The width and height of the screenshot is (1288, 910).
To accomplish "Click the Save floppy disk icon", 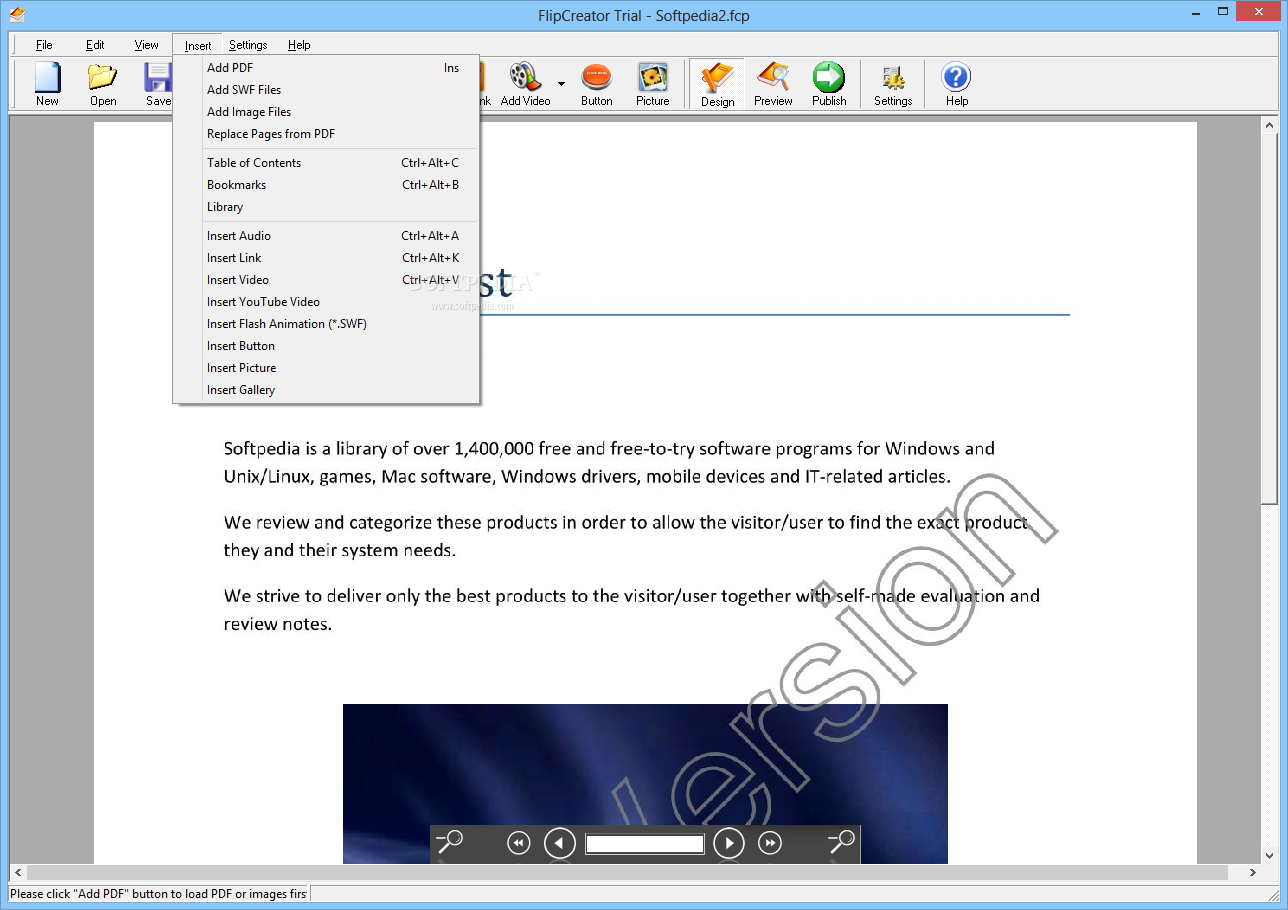I will [x=158, y=84].
